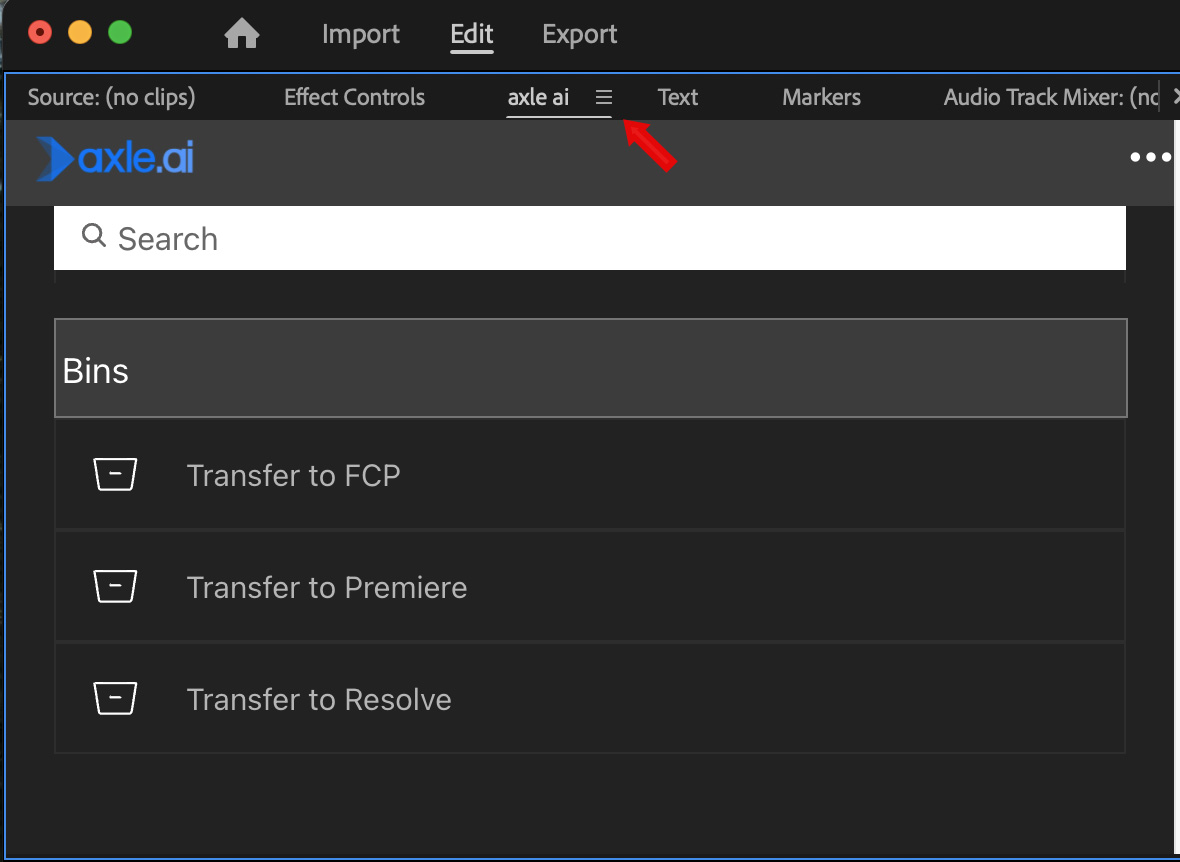The height and width of the screenshot is (862, 1180).
Task: Select the Transfer to Resolve bin icon
Action: [x=115, y=698]
